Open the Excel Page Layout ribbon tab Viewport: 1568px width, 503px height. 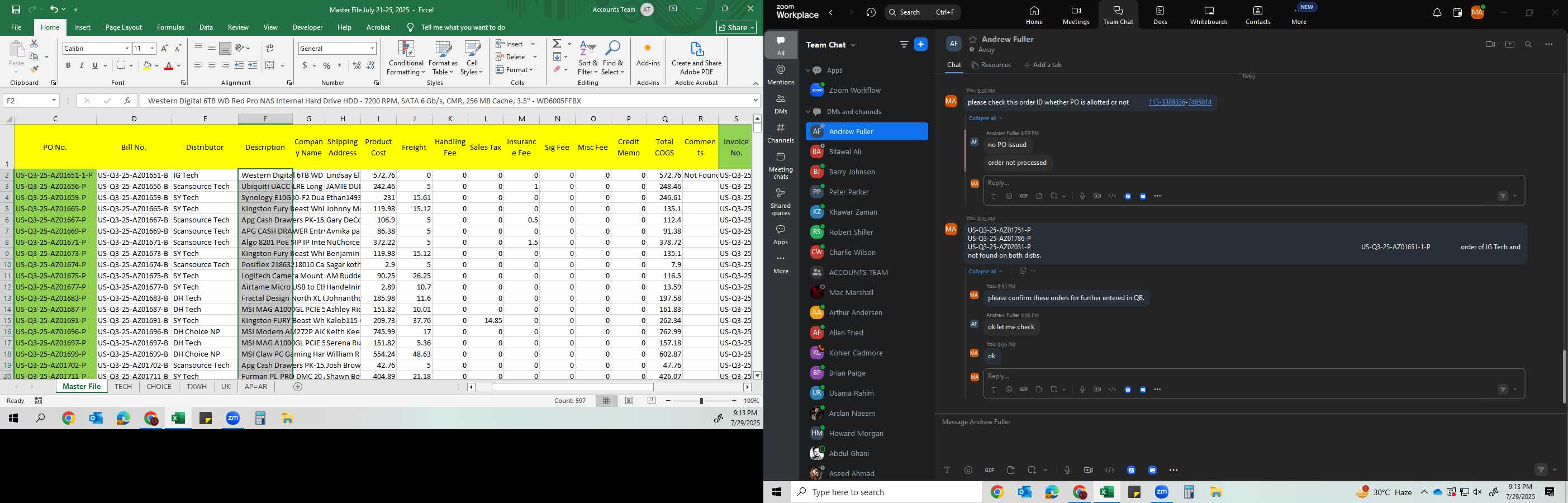(123, 27)
